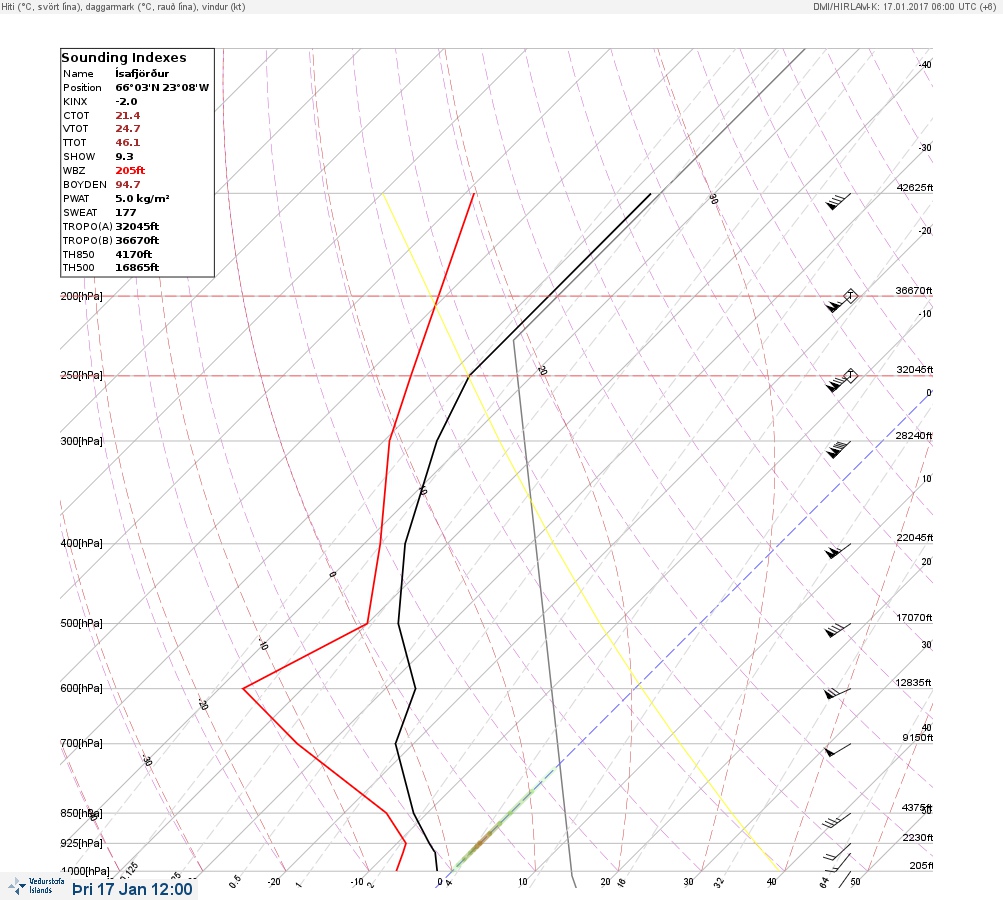Select the 400[hPa] pressure label
Image resolution: width=1003 pixels, height=900 pixels.
coord(81,543)
